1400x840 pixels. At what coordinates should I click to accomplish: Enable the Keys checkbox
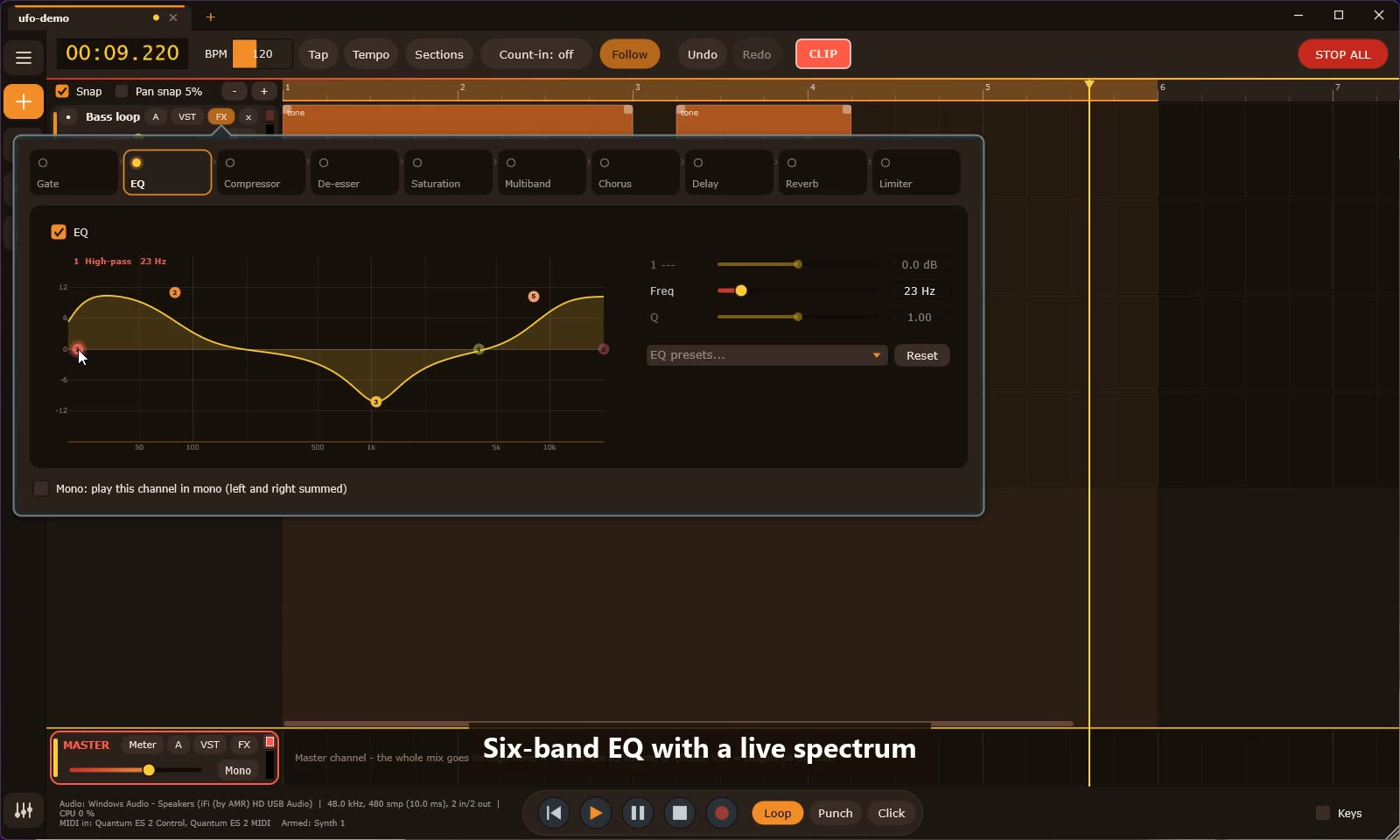[1323, 813]
